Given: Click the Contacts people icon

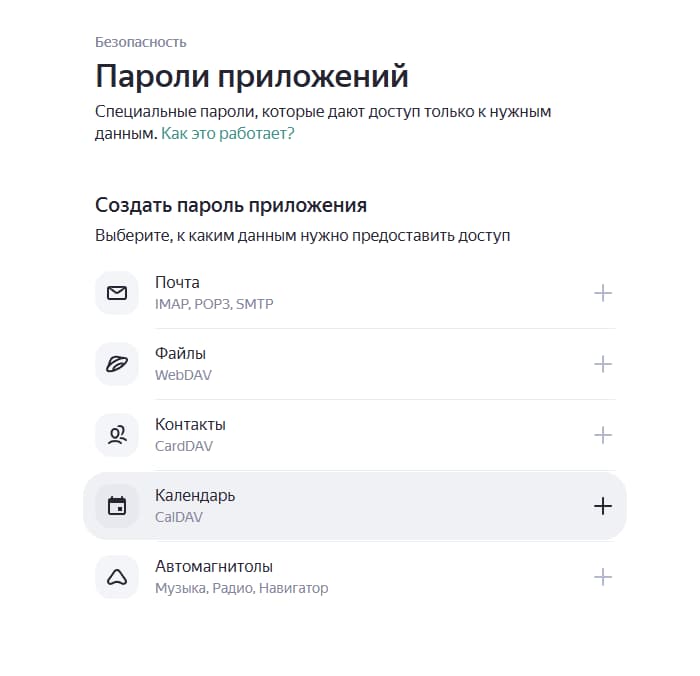Looking at the screenshot, I should coord(117,435).
